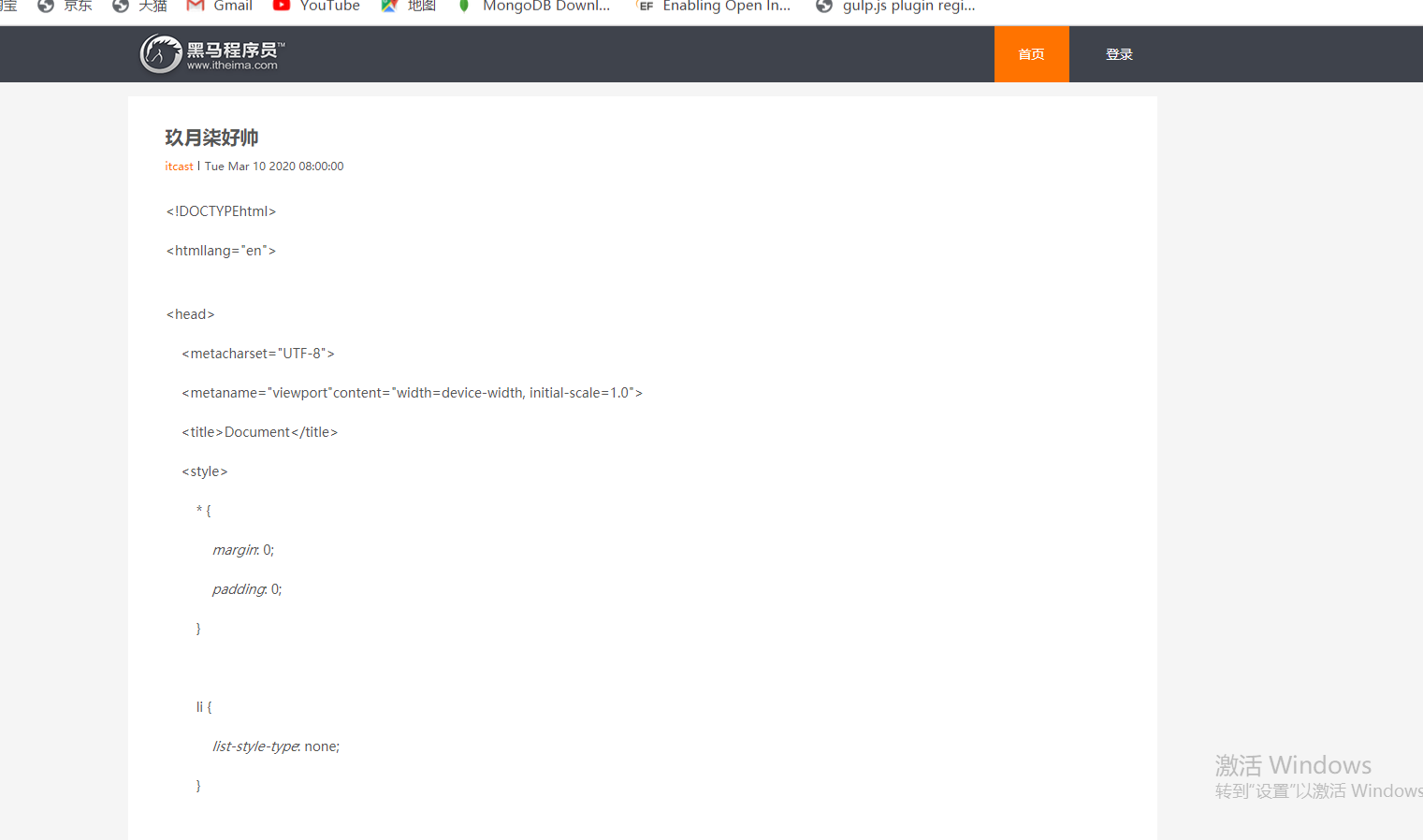Open the MongoDB Download bookmark
Viewport: 1423px width, 840px height.
pos(533,6)
